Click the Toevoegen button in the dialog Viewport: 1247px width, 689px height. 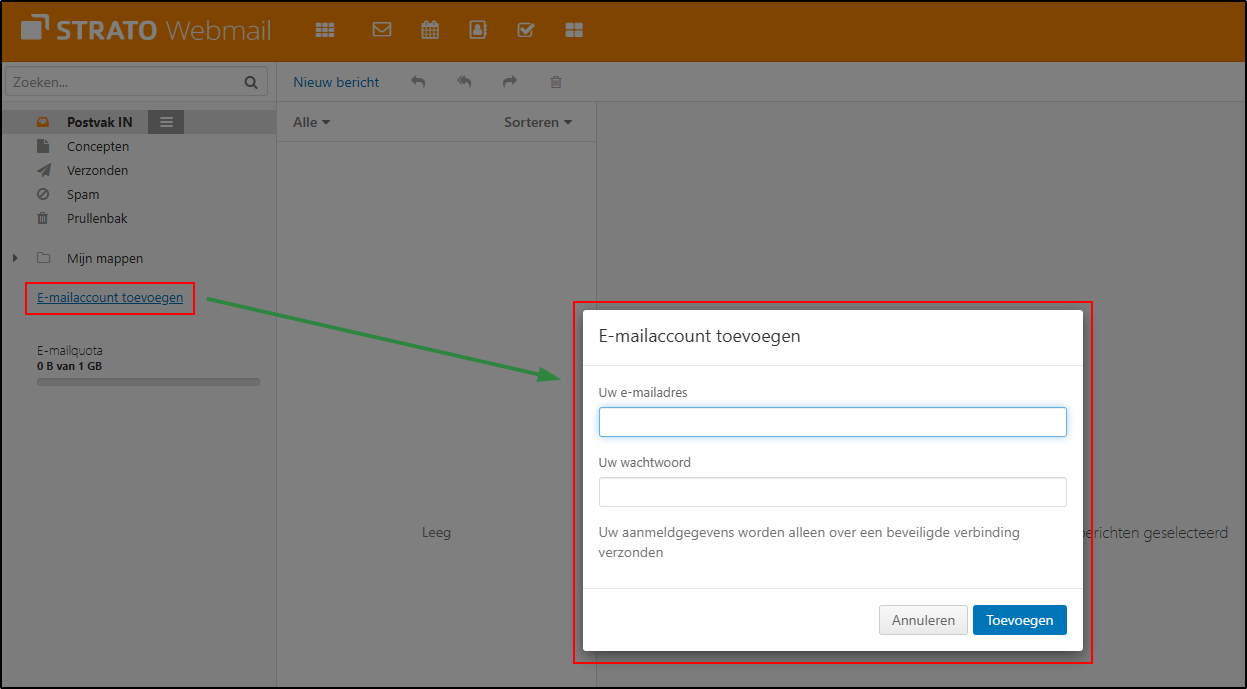(1019, 620)
